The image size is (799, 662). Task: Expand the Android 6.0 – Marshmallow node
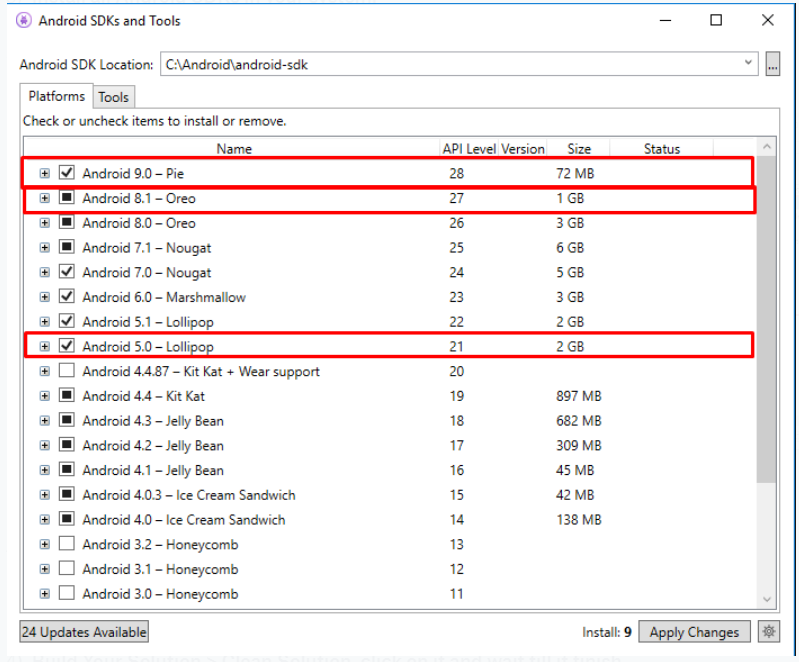click(45, 297)
